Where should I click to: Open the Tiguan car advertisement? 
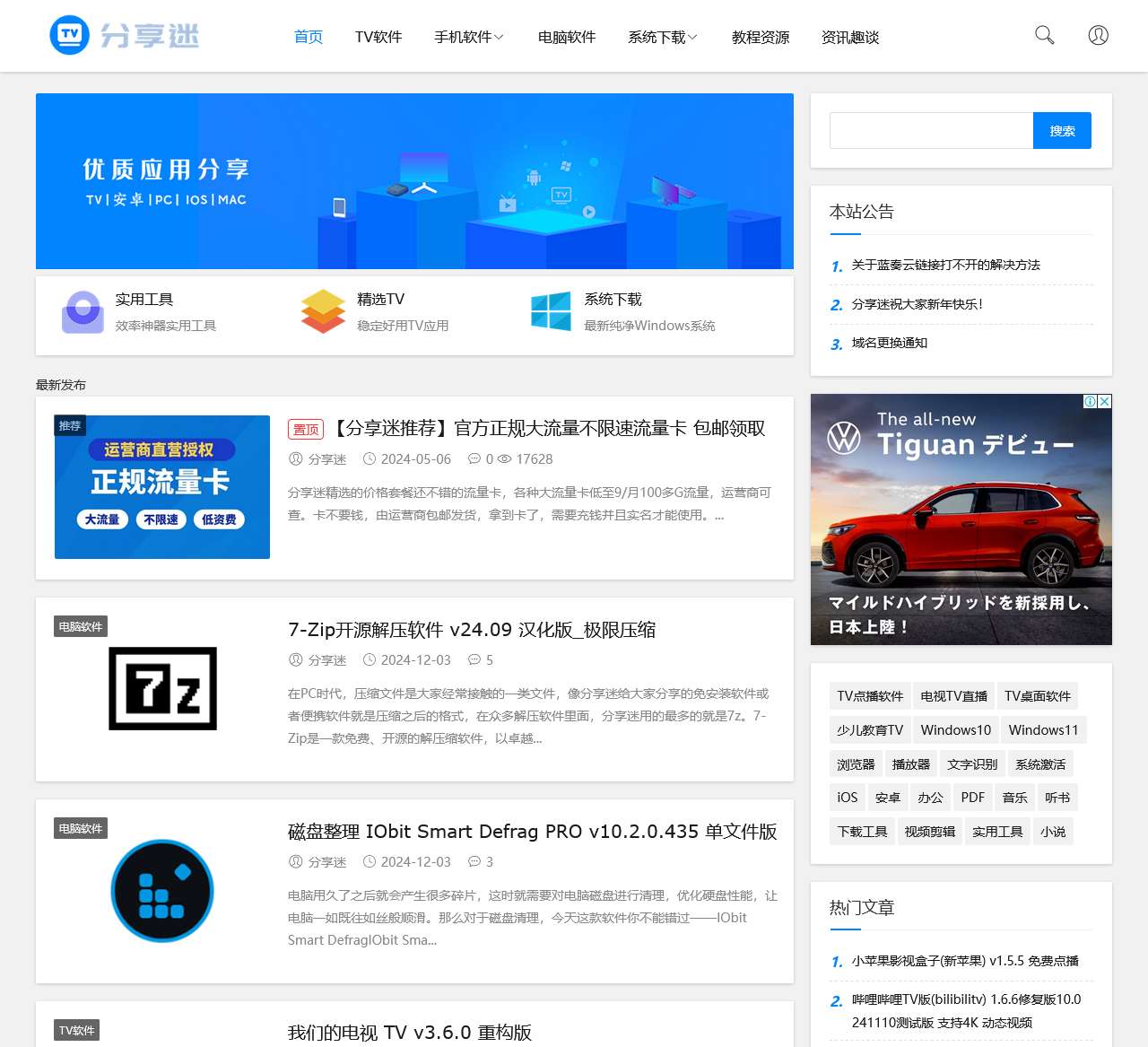point(961,519)
